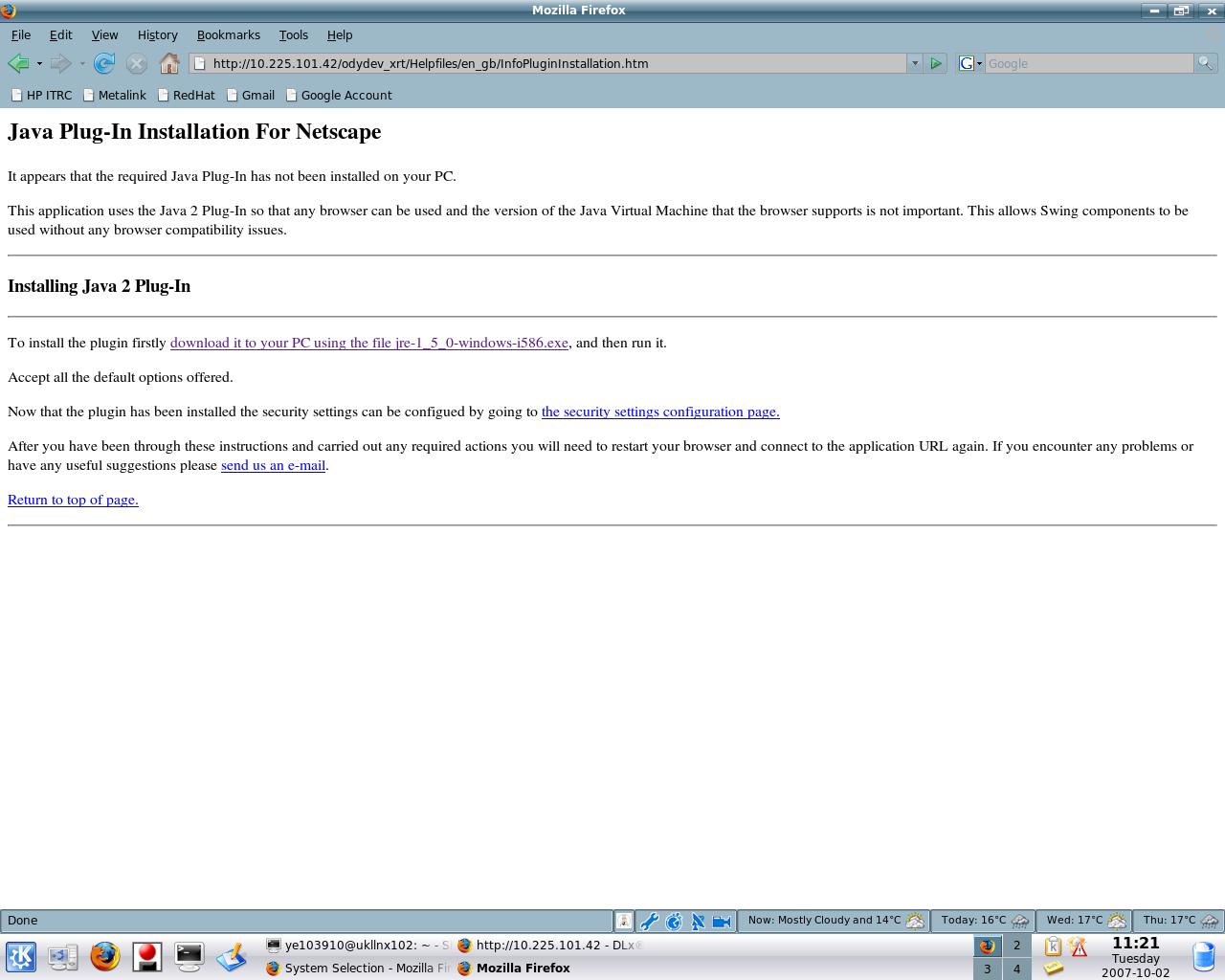The width and height of the screenshot is (1225, 980).
Task: Open the Edit menu
Action: (60, 34)
